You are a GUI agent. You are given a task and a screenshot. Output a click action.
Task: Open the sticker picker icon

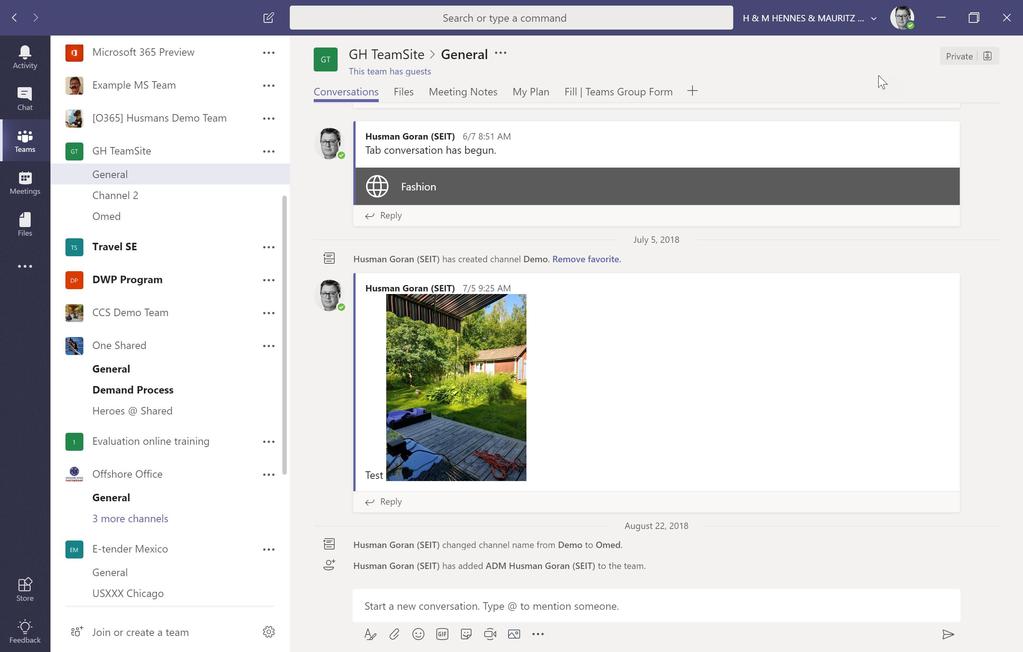[466, 634]
